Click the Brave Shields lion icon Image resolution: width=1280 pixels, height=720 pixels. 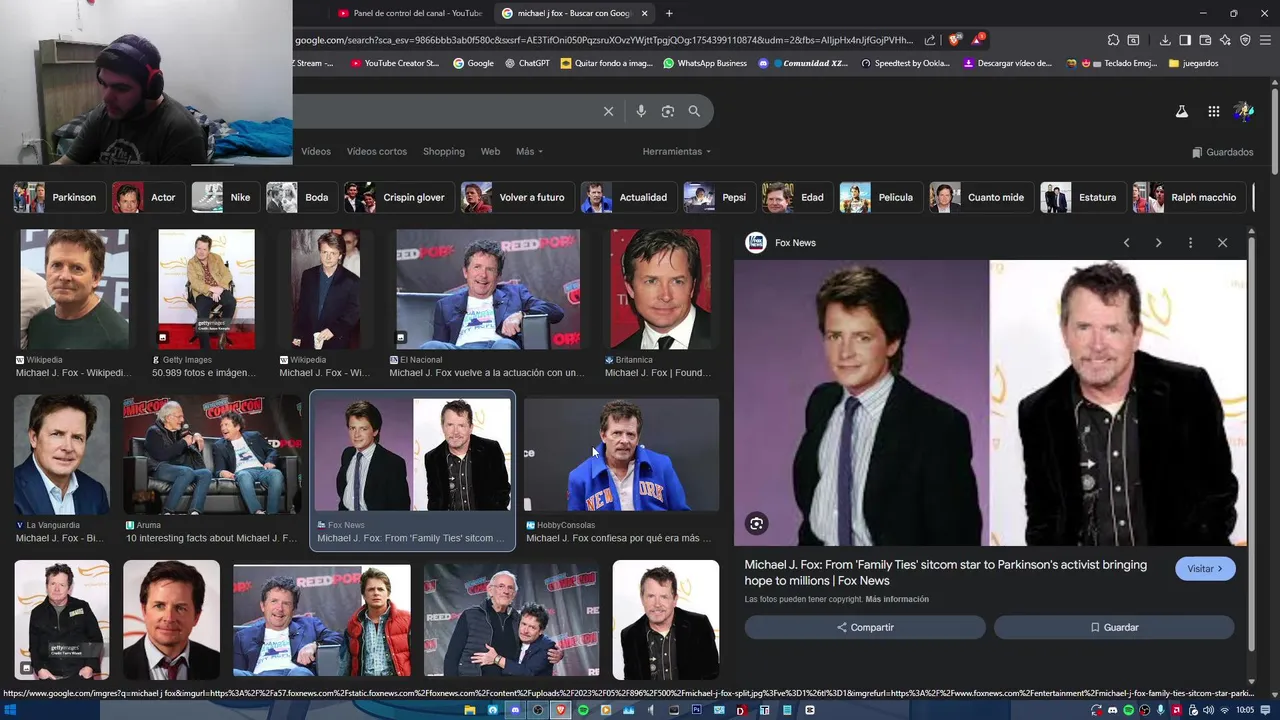[x=953, y=40]
